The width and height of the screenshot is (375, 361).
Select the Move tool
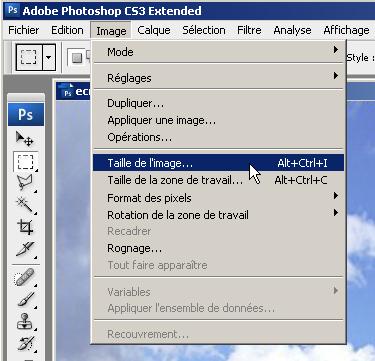pos(25,139)
